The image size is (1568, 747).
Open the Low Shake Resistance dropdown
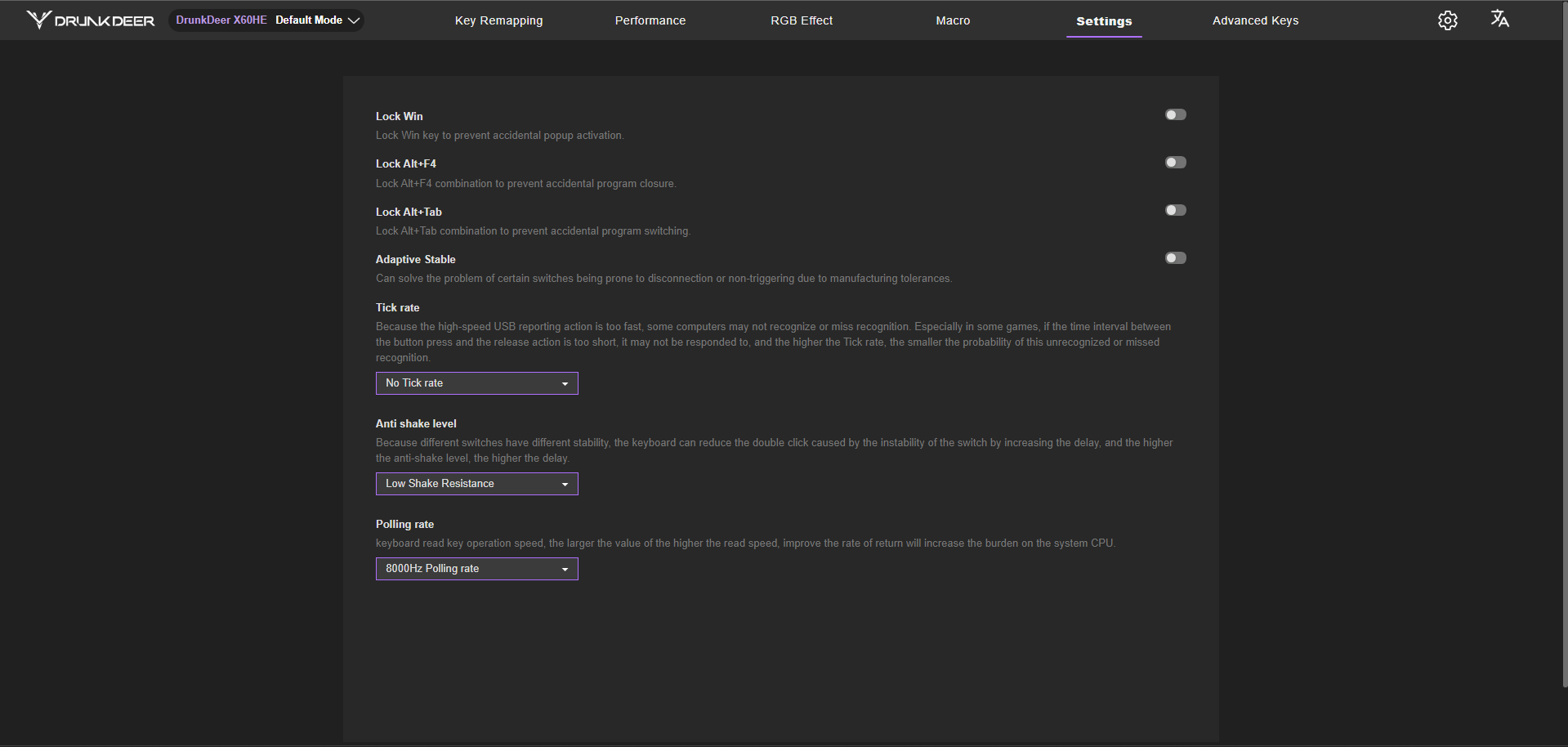(x=476, y=484)
